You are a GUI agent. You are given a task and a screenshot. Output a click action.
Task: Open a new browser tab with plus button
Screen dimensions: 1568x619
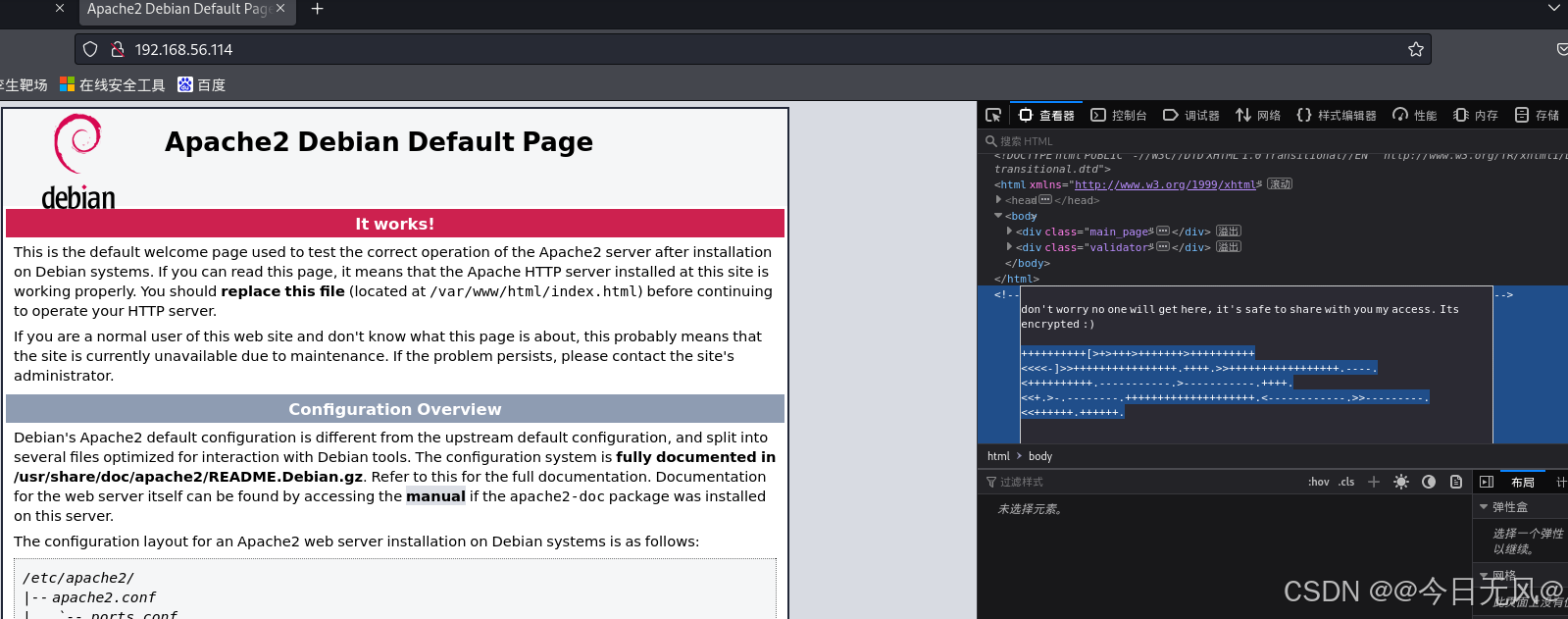[x=317, y=9]
